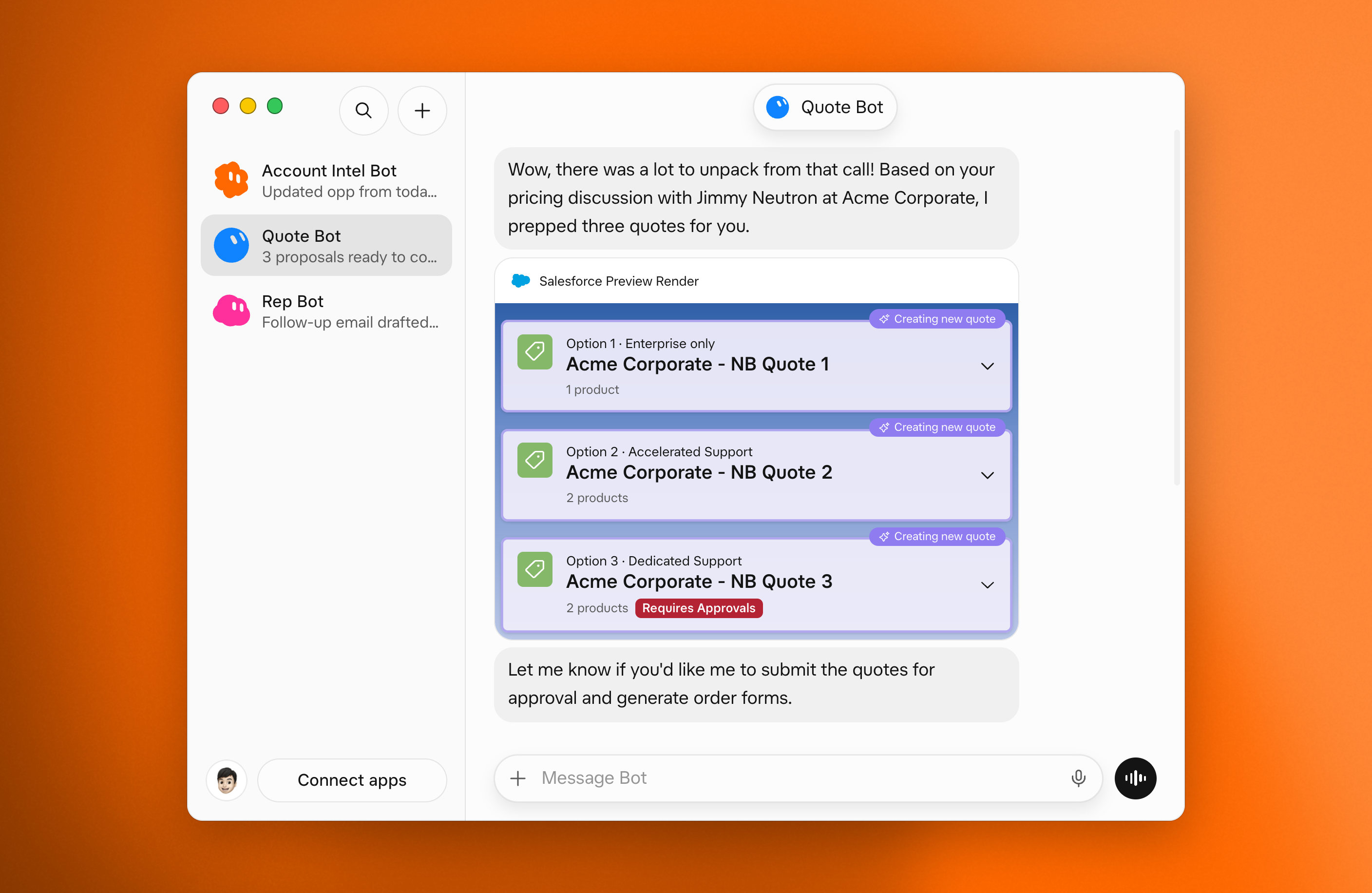Click the Quote Bot icon in the header pill
The height and width of the screenshot is (893, 1372).
coord(777,107)
